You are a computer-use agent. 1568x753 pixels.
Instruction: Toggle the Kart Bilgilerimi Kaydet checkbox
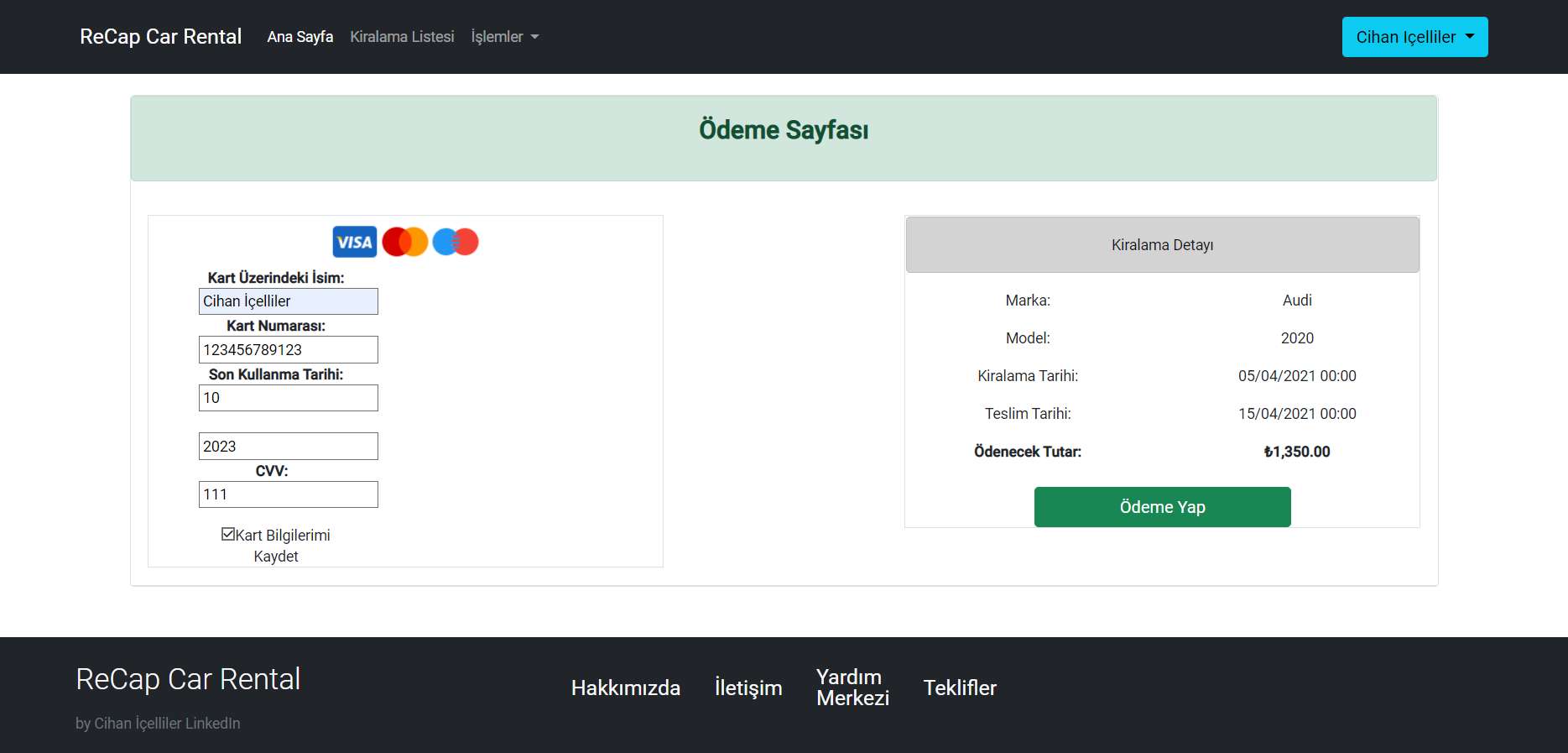[228, 534]
